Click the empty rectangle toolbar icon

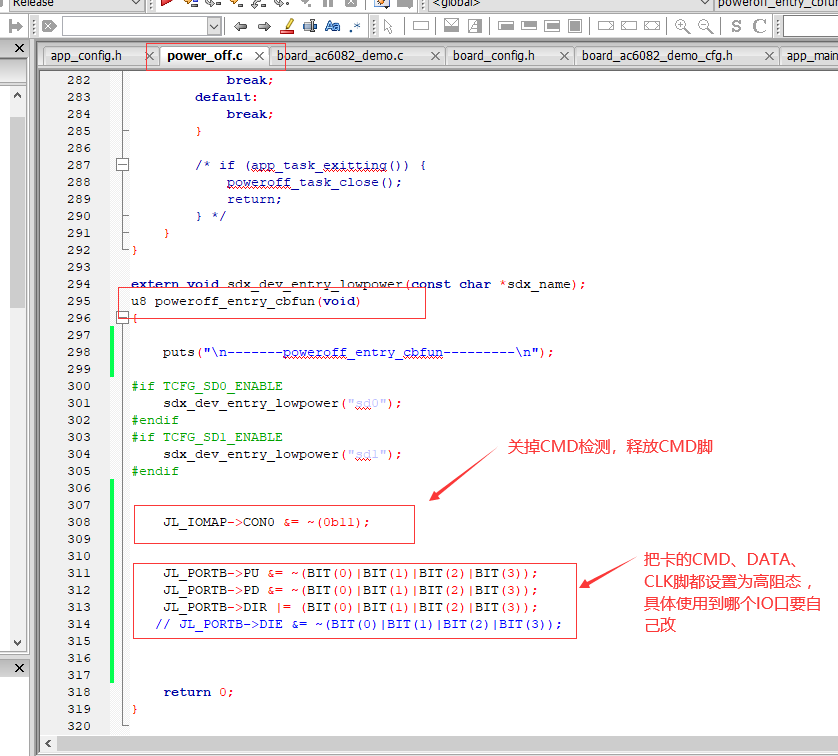[421, 26]
